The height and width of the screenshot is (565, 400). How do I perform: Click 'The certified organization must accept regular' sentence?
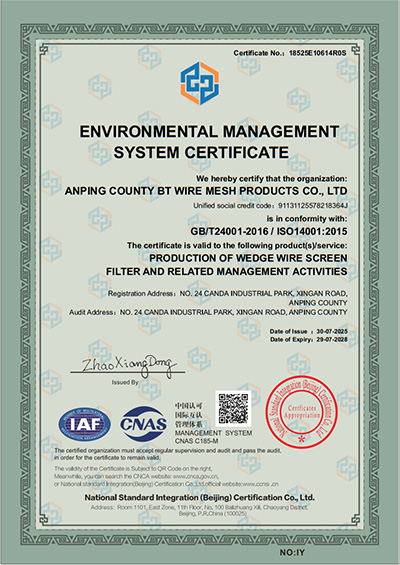(168, 454)
